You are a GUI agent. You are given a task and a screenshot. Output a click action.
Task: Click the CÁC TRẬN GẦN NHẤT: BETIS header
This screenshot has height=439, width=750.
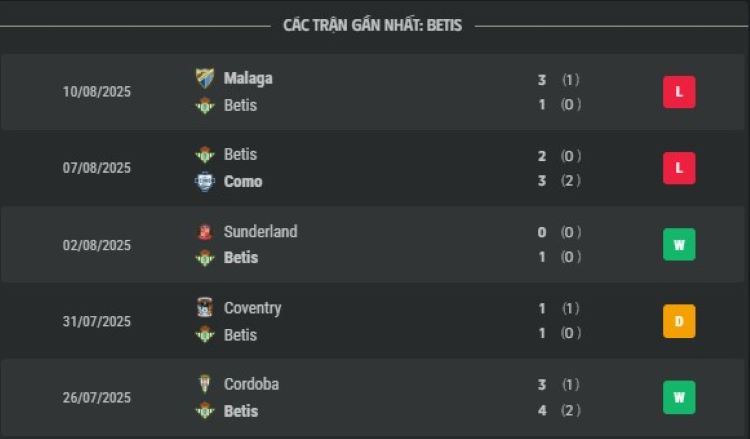click(x=373, y=25)
